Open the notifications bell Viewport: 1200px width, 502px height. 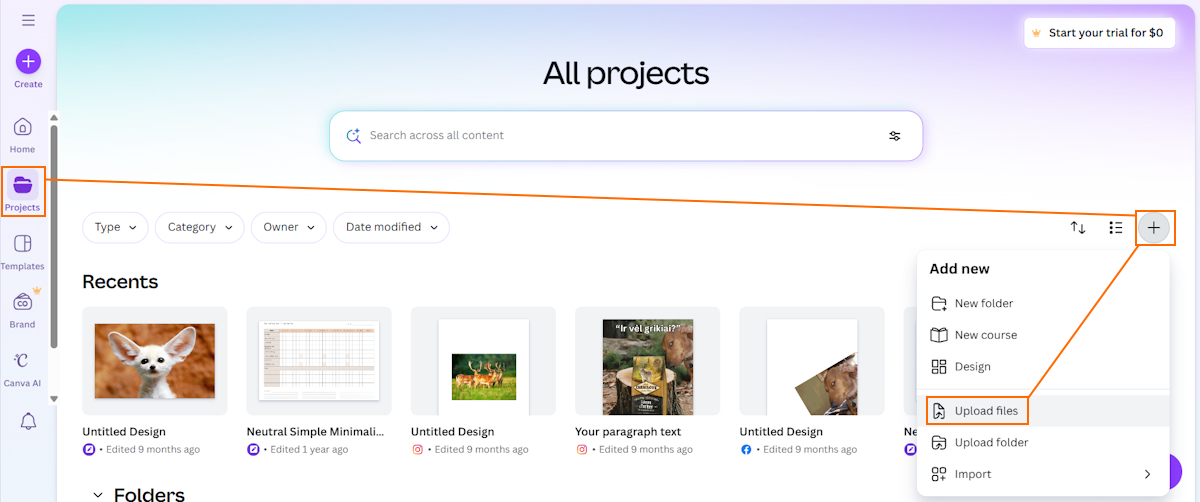tap(28, 421)
